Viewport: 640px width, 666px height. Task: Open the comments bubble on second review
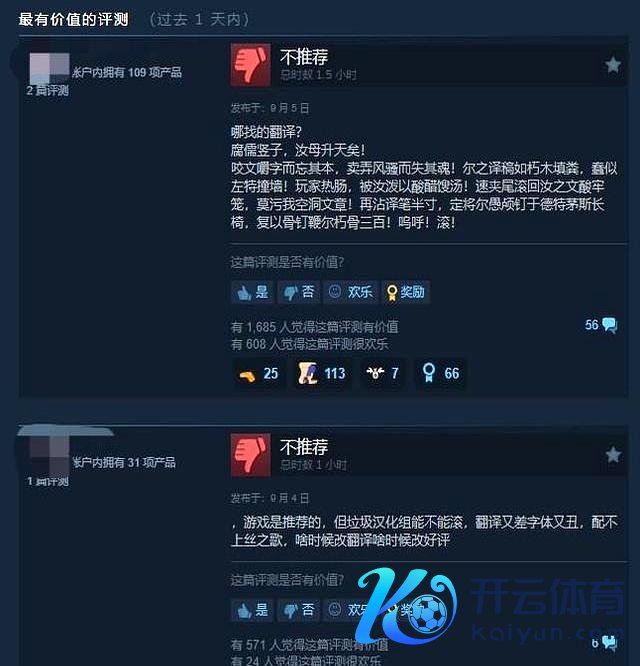click(604, 643)
